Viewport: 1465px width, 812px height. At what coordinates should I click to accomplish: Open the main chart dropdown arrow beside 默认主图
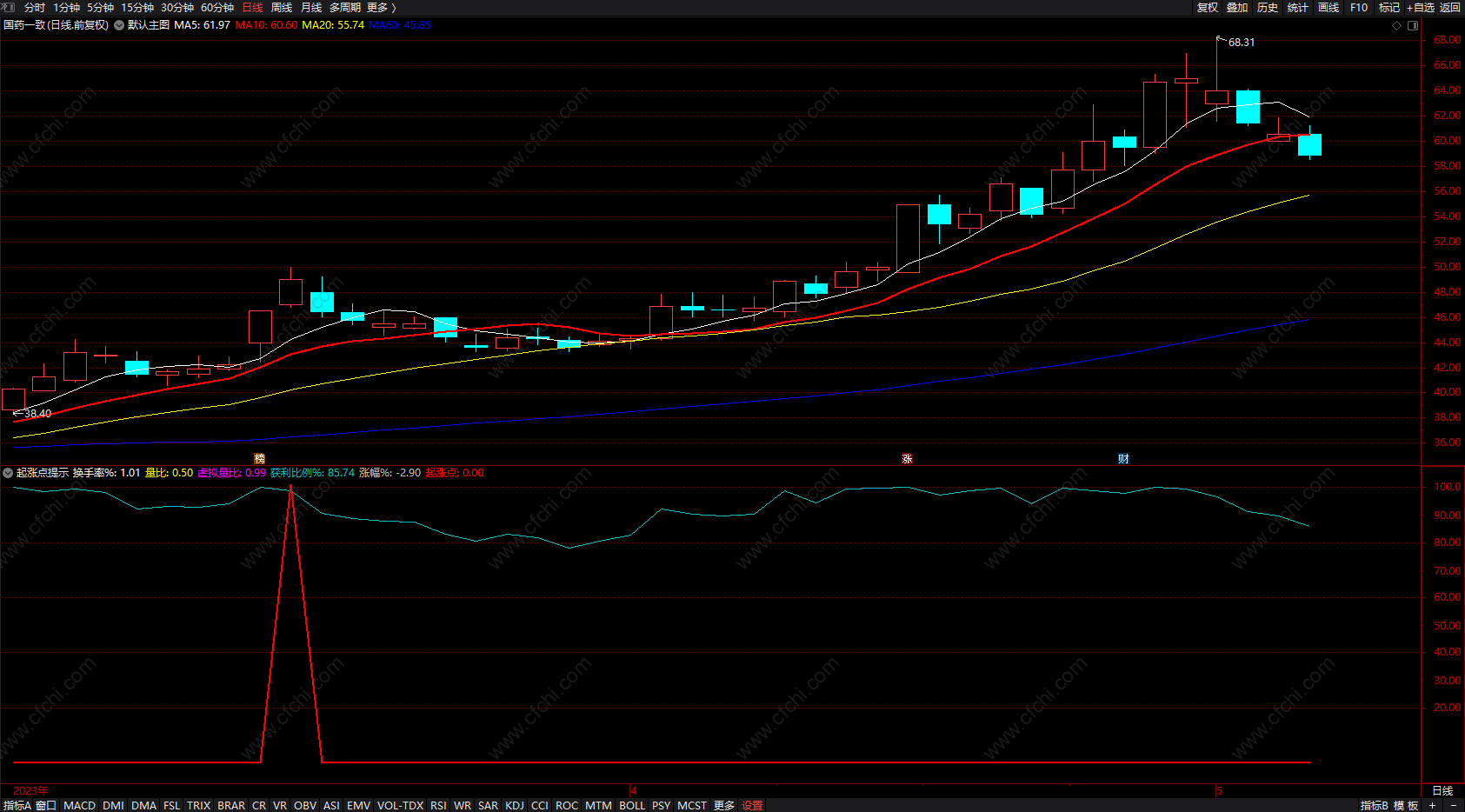pyautogui.click(x=119, y=25)
